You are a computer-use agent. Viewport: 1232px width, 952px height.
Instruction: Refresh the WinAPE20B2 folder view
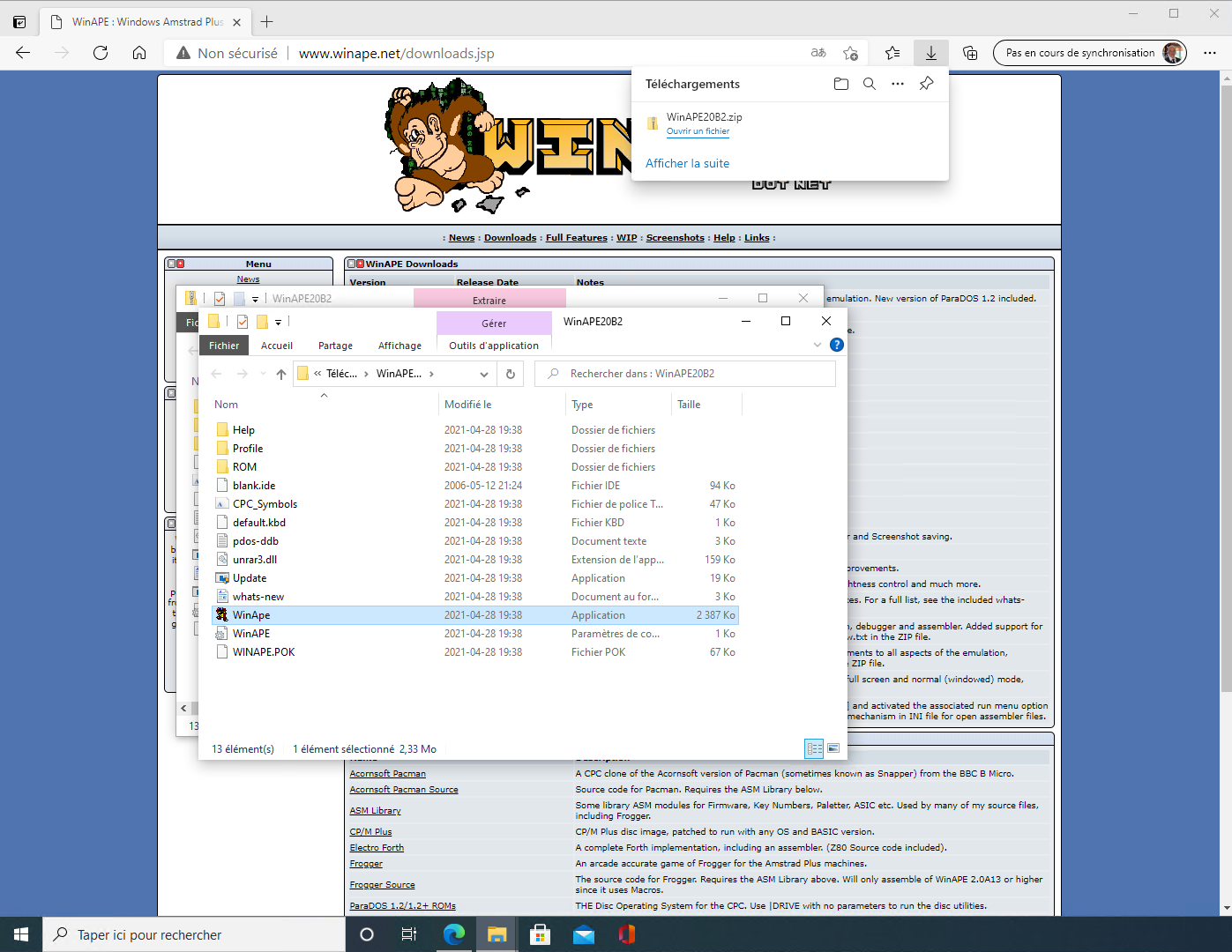pos(510,374)
